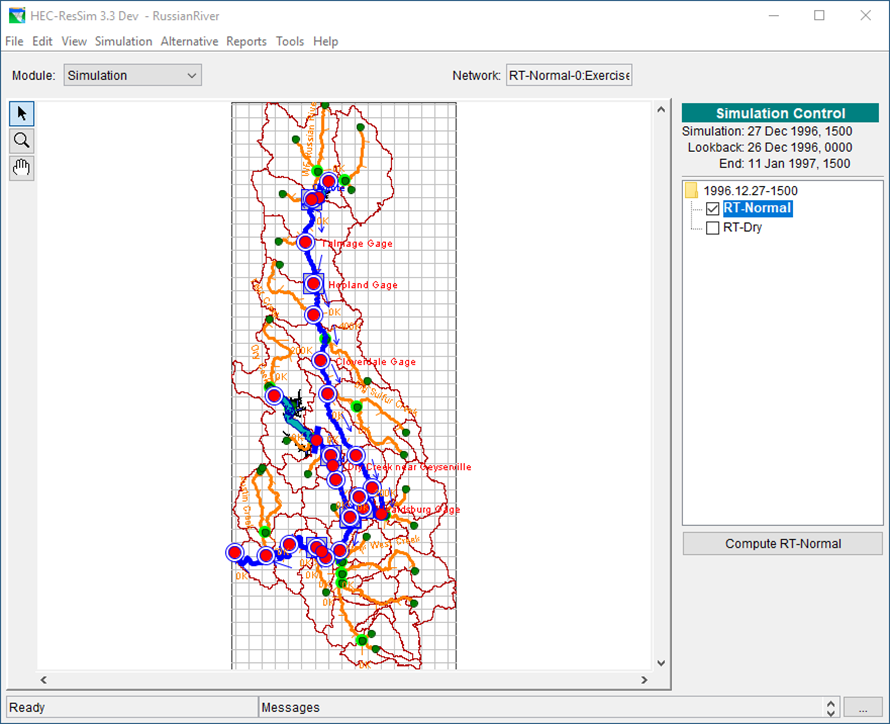This screenshot has height=724, width=890.
Task: Enable the RT-Dry alternative checkbox
Action: point(713,228)
